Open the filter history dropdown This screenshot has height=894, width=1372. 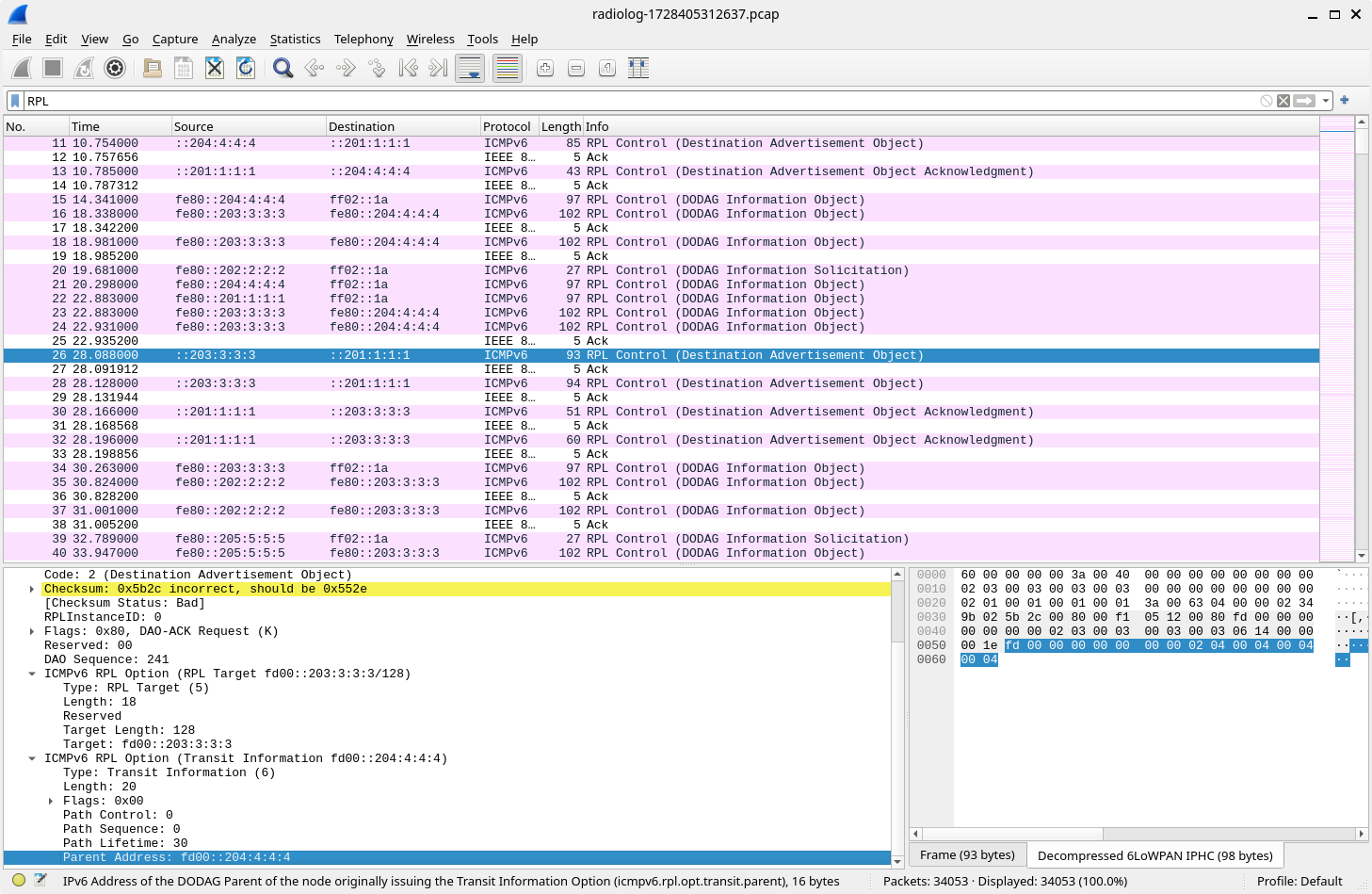1326,101
